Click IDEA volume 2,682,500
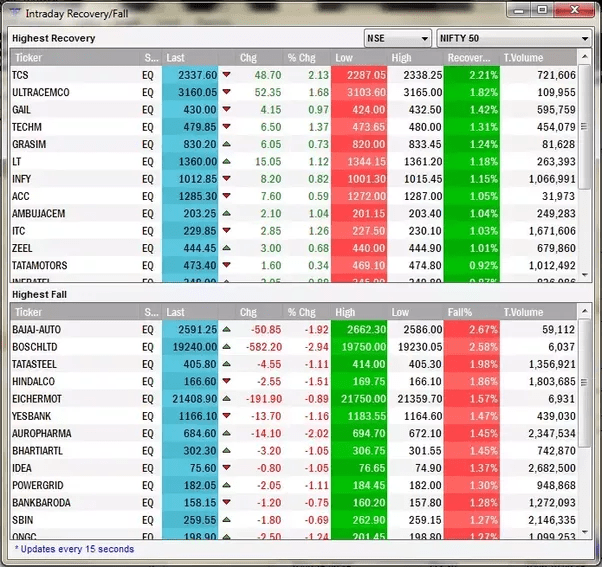The image size is (602, 567). point(552,468)
